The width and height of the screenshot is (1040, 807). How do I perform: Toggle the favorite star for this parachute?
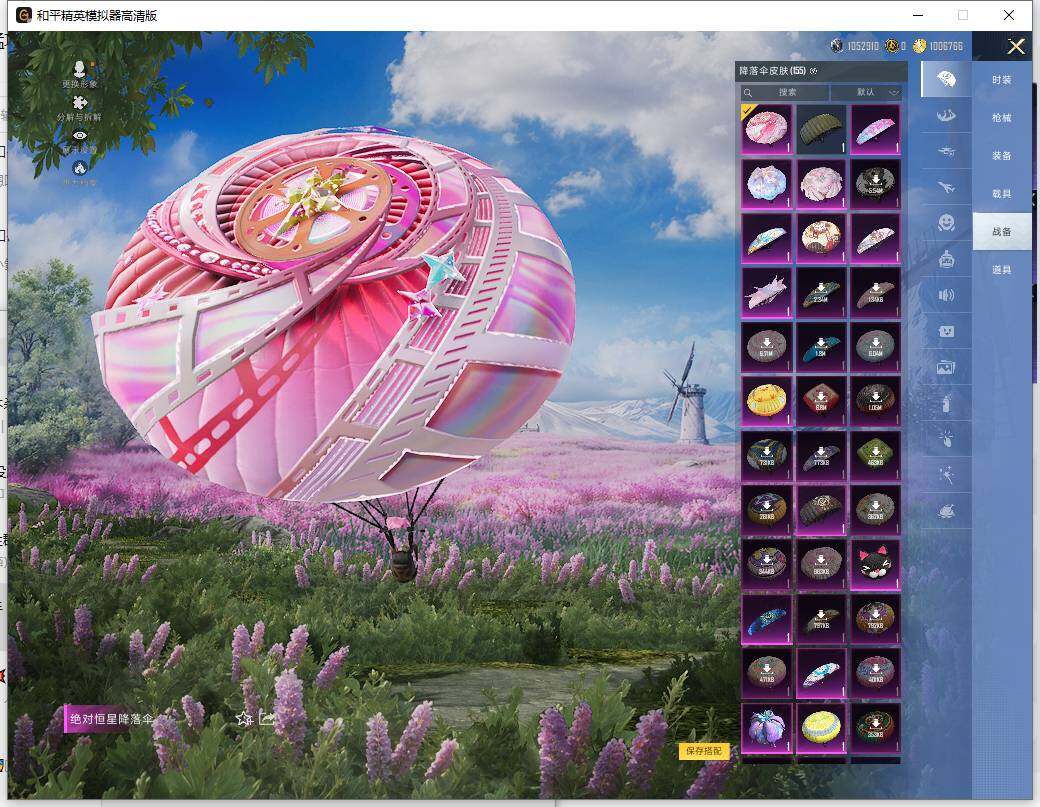coord(243,718)
